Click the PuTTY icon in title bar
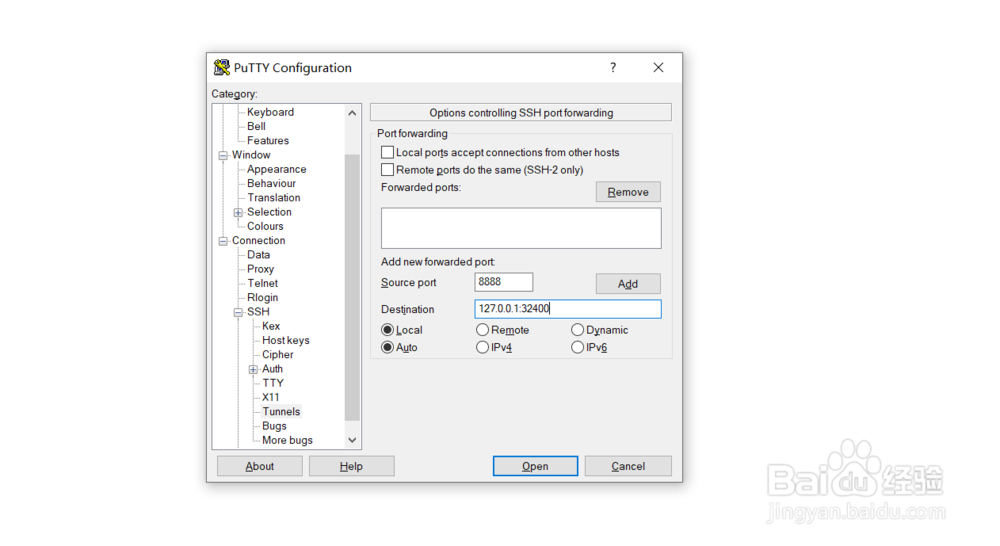Image resolution: width=1000 pixels, height=546 pixels. tap(221, 67)
